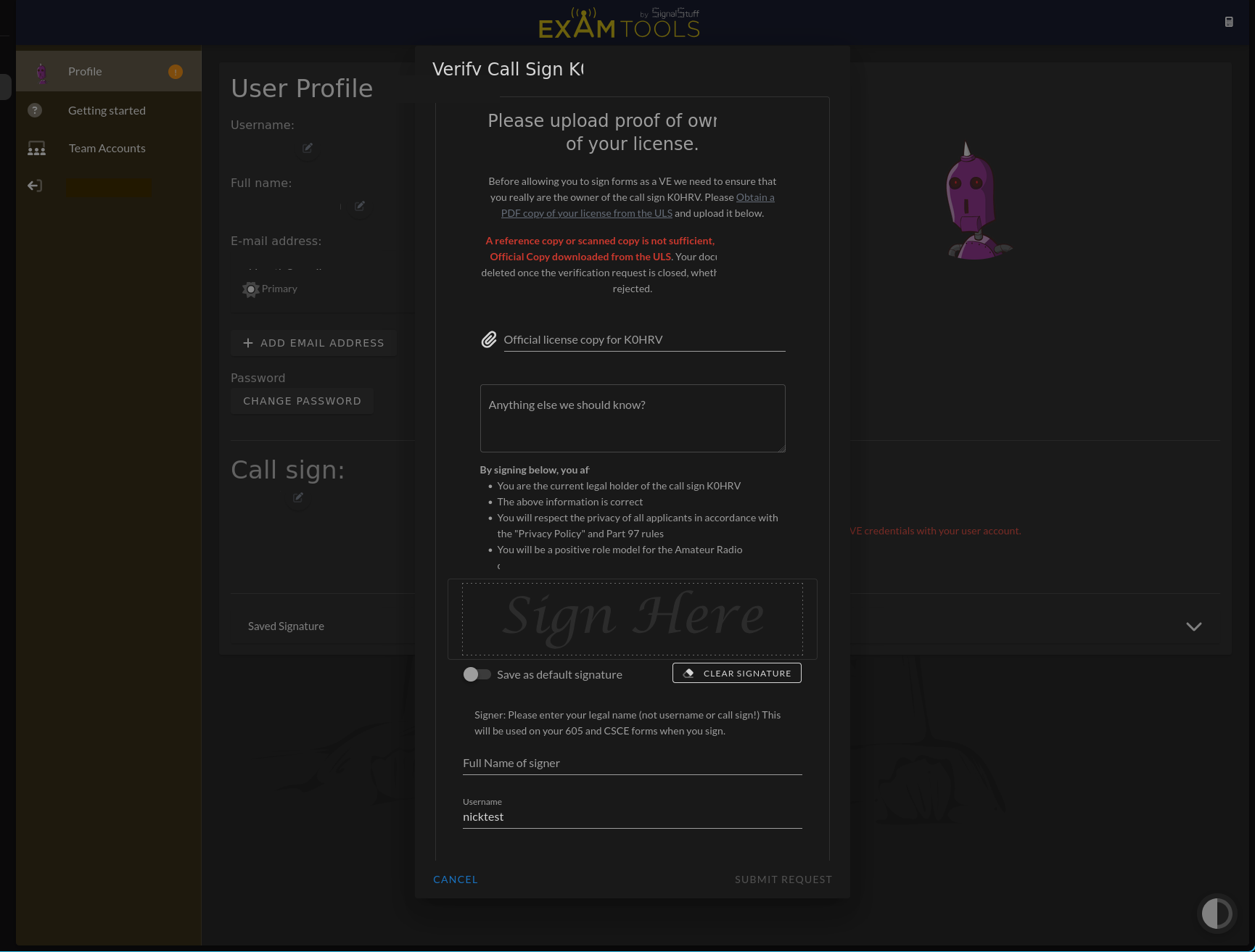Click the Full Name of signer field
Viewport: 1255px width, 952px height.
coord(633,763)
